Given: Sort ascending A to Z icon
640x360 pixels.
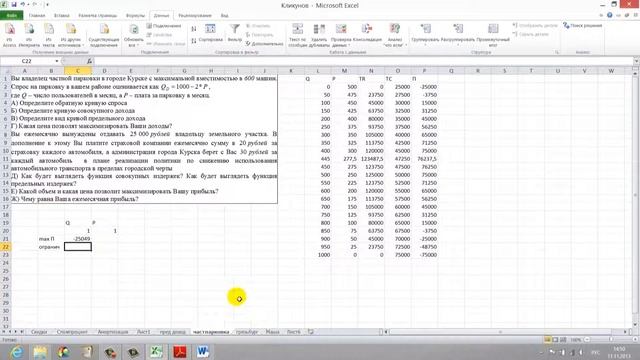Looking at the screenshot, I should tap(194, 29).
